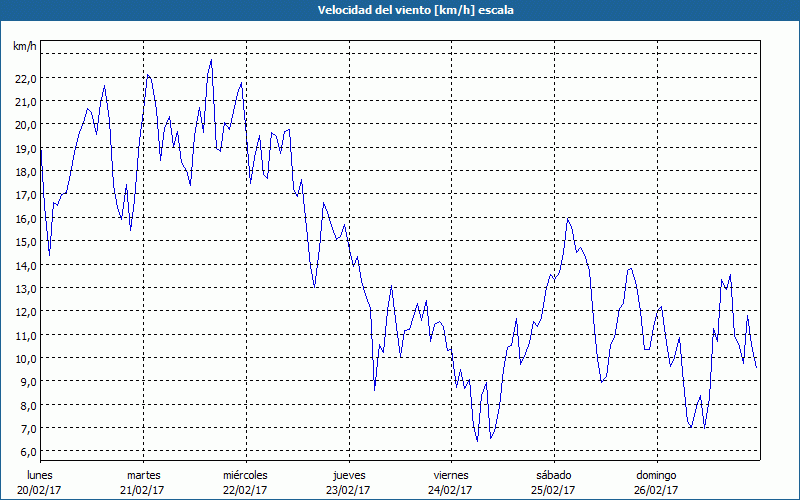Screen dimensions: 800x500
Task: Click the 14,0 y-axis value
Action: (x=25, y=265)
